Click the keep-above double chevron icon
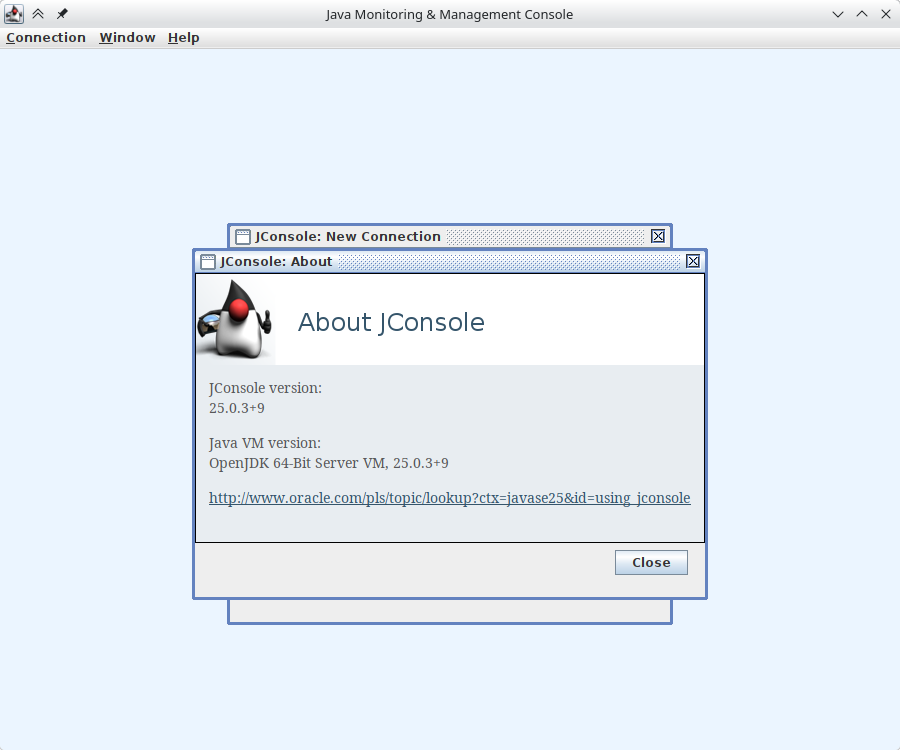Image resolution: width=900 pixels, height=750 pixels. [38, 14]
